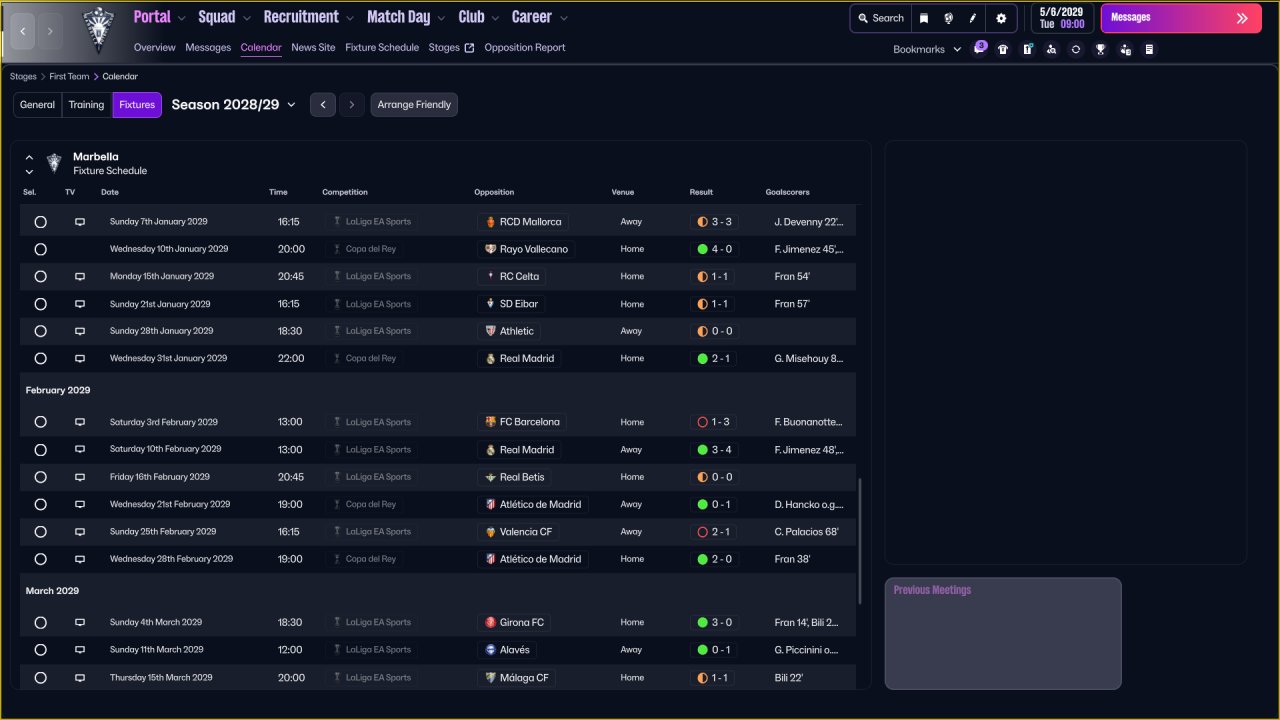Click the shirt icon in the bookmarks bar
The image size is (1280, 720).
pos(1003,49)
